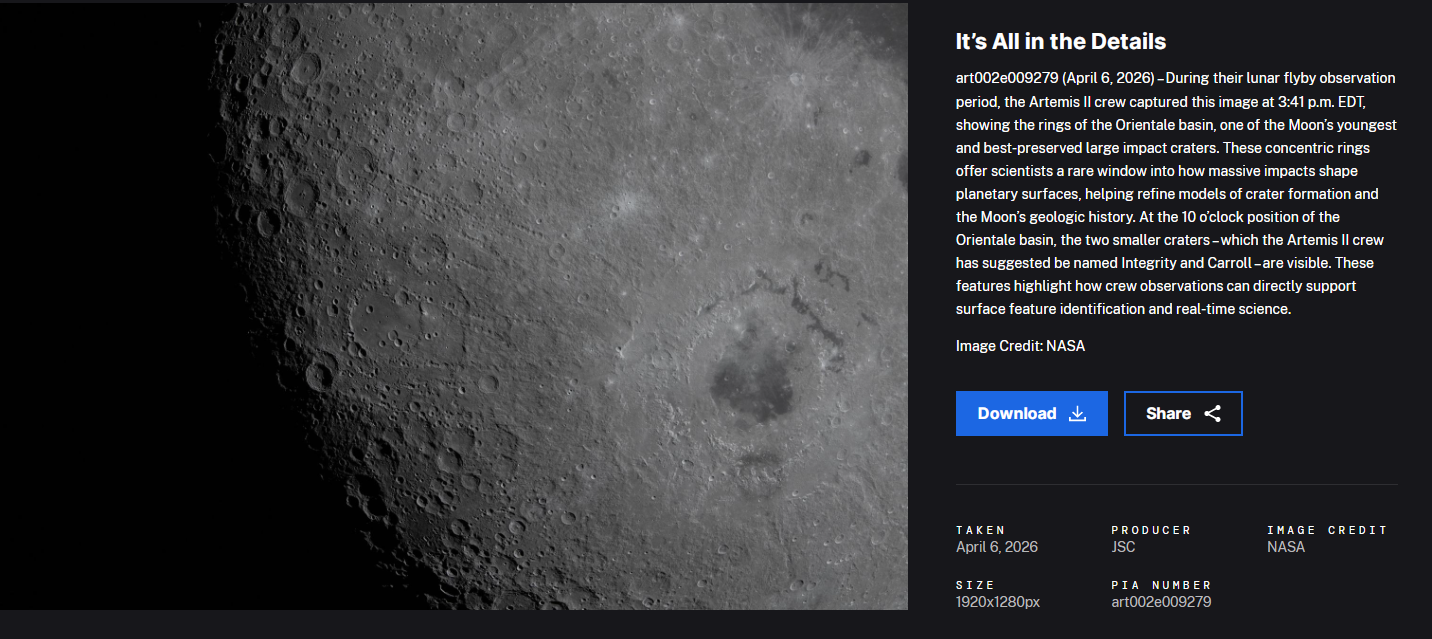The width and height of the screenshot is (1432, 639).
Task: Click the SIZE metadata label
Action: (x=975, y=585)
